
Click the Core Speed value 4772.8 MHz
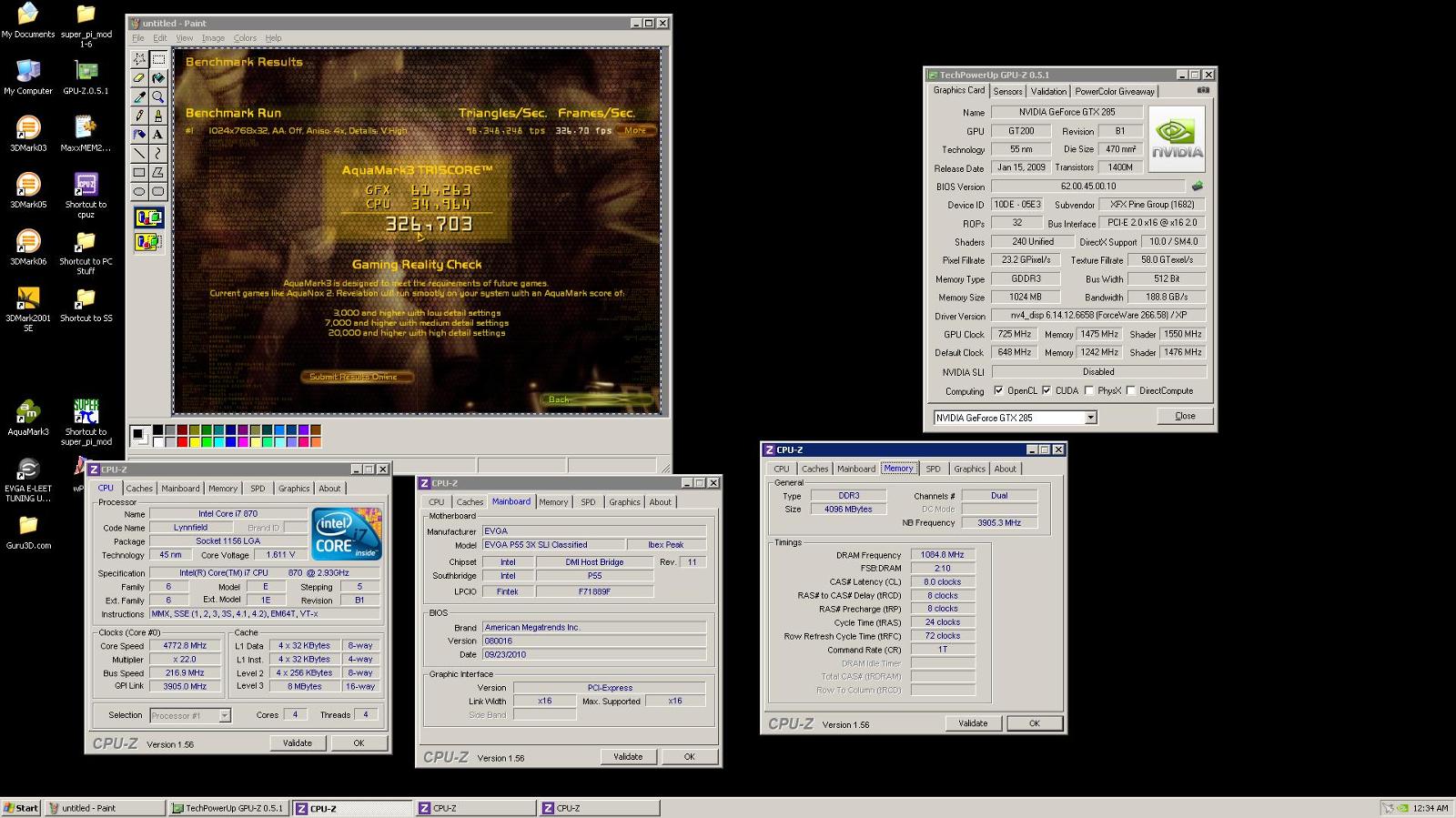[185, 646]
